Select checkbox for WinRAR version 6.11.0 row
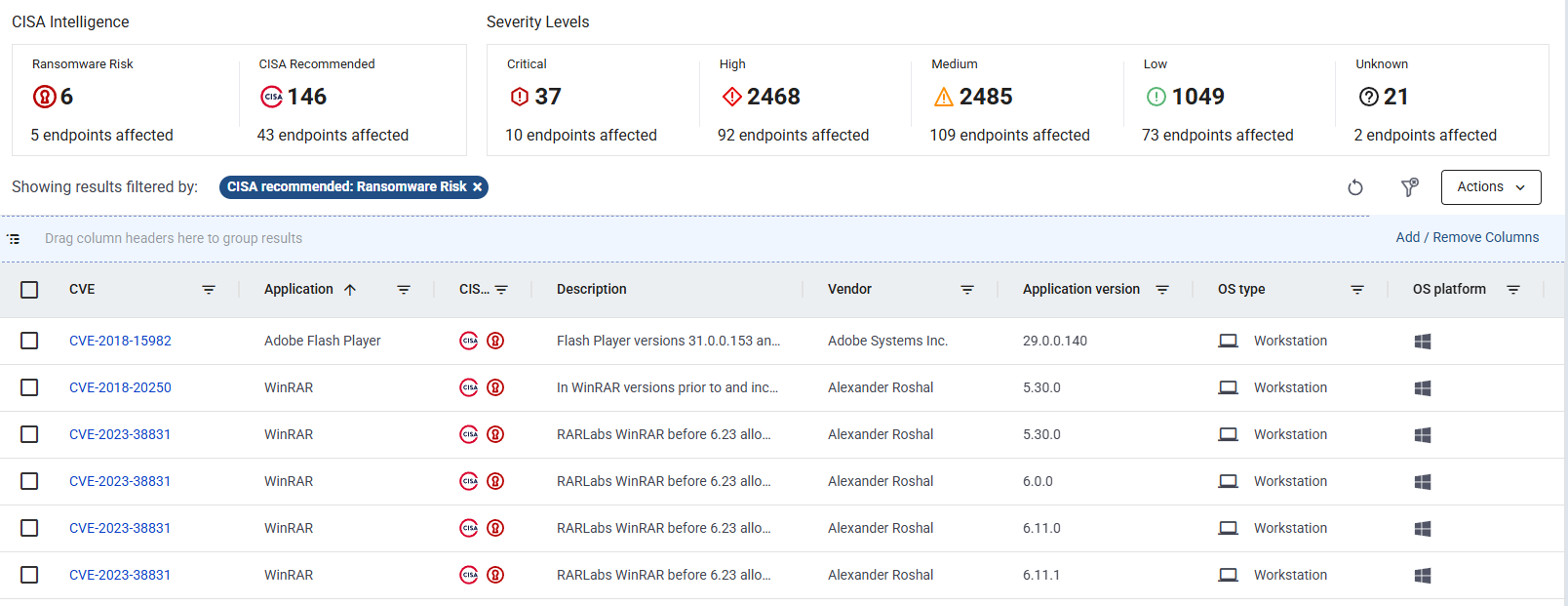Image resolution: width=1568 pixels, height=606 pixels. pyautogui.click(x=29, y=528)
